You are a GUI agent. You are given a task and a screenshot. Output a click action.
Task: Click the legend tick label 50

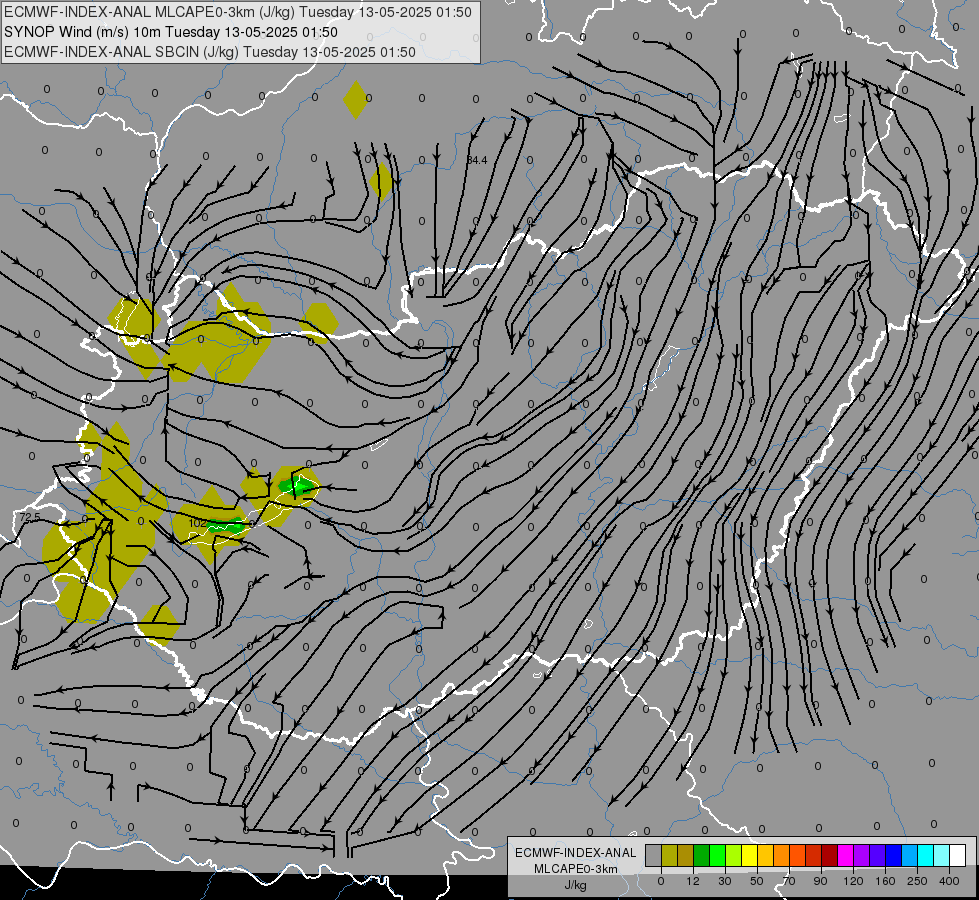(757, 881)
